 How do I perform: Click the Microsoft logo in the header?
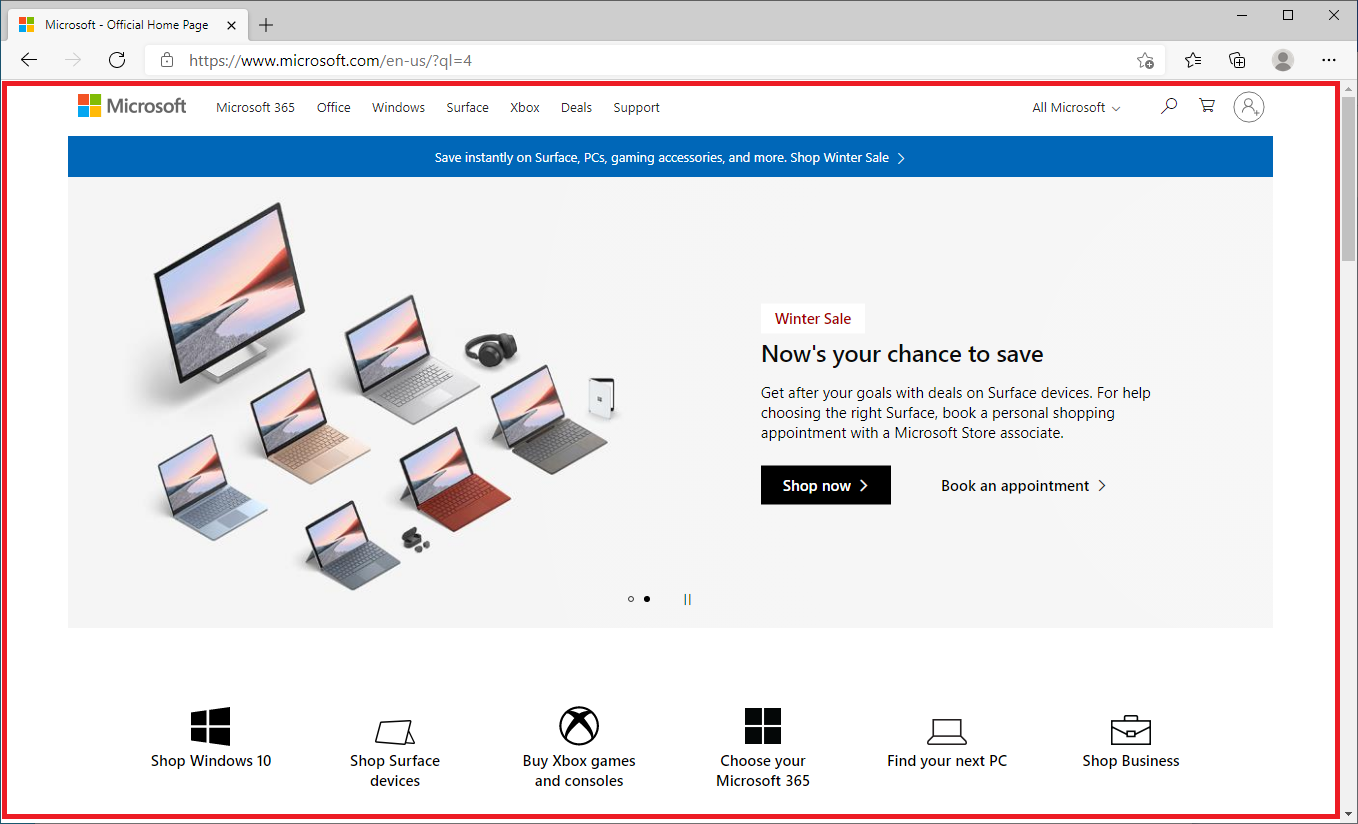point(132,106)
